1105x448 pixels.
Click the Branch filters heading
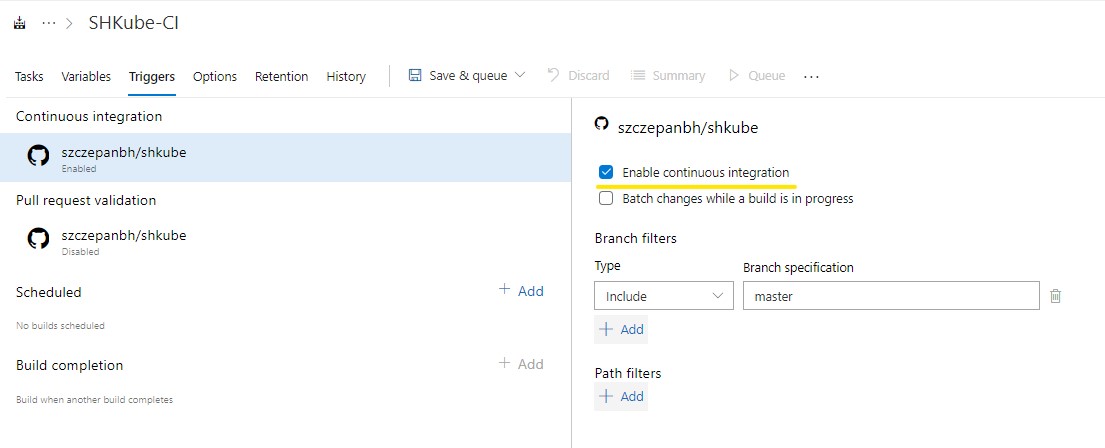tap(636, 238)
